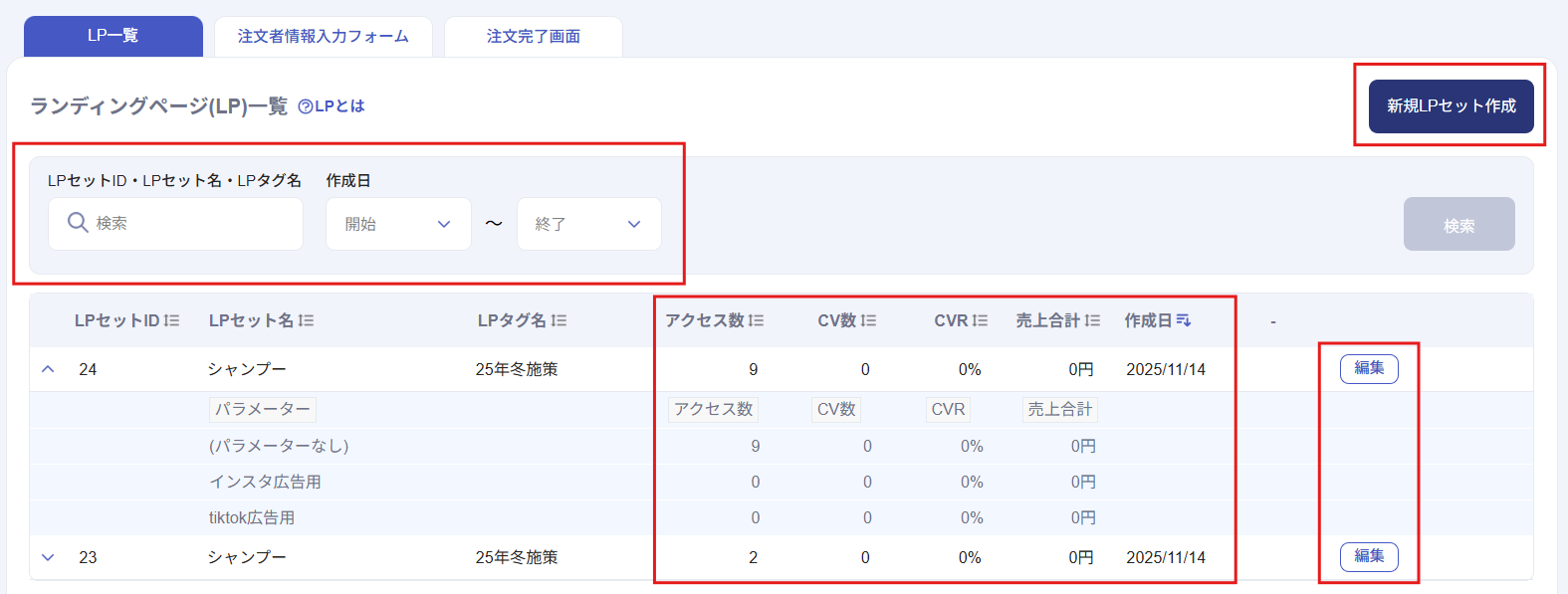The image size is (1568, 594).
Task: Open the LPとは help link
Action: [332, 106]
